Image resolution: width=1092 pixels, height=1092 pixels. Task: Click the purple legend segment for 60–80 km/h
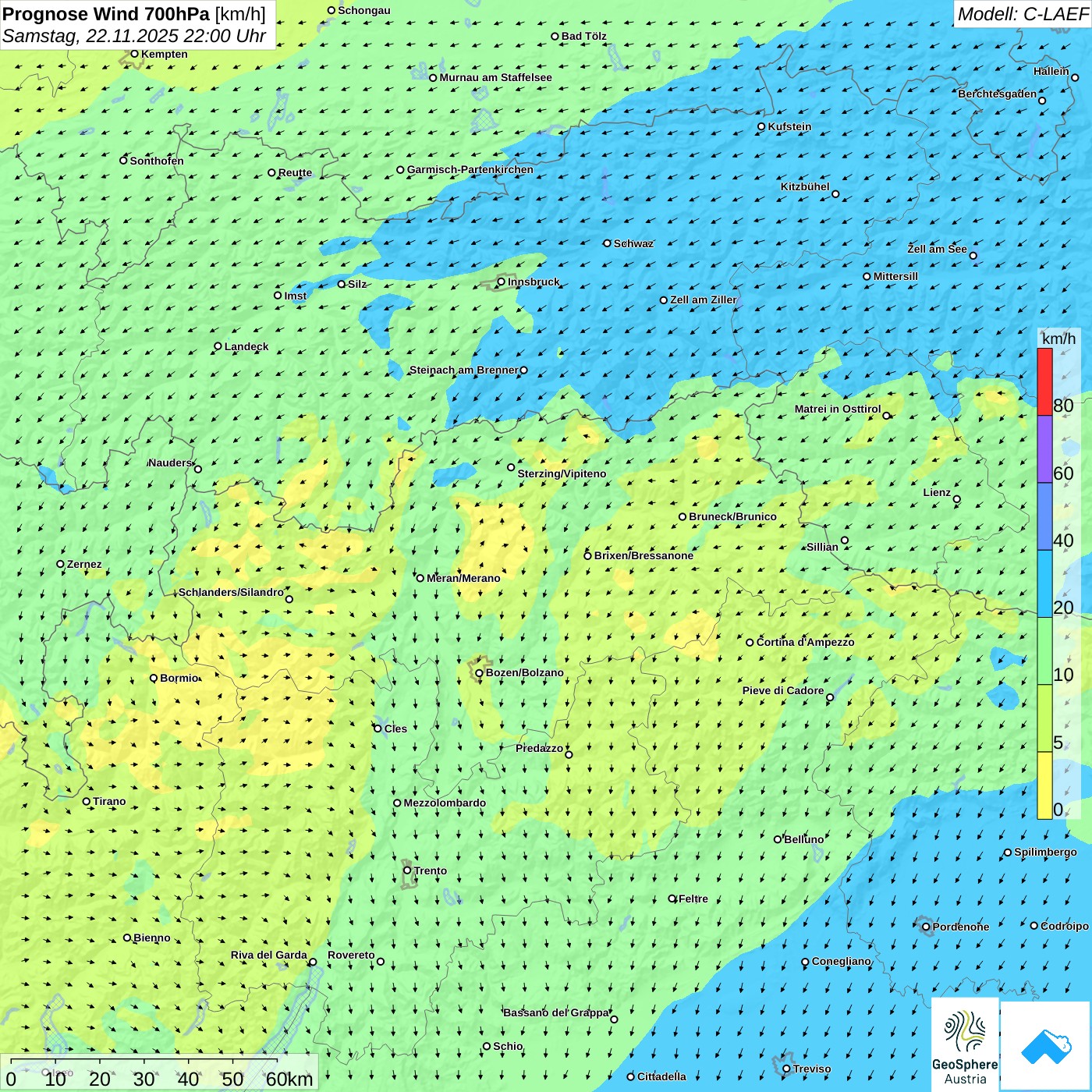click(x=1044, y=449)
